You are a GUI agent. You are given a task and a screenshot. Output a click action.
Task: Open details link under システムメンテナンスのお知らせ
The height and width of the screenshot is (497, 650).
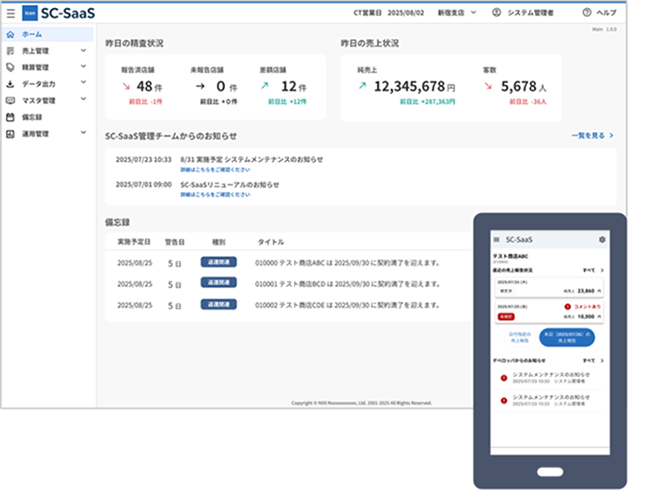click(215, 170)
